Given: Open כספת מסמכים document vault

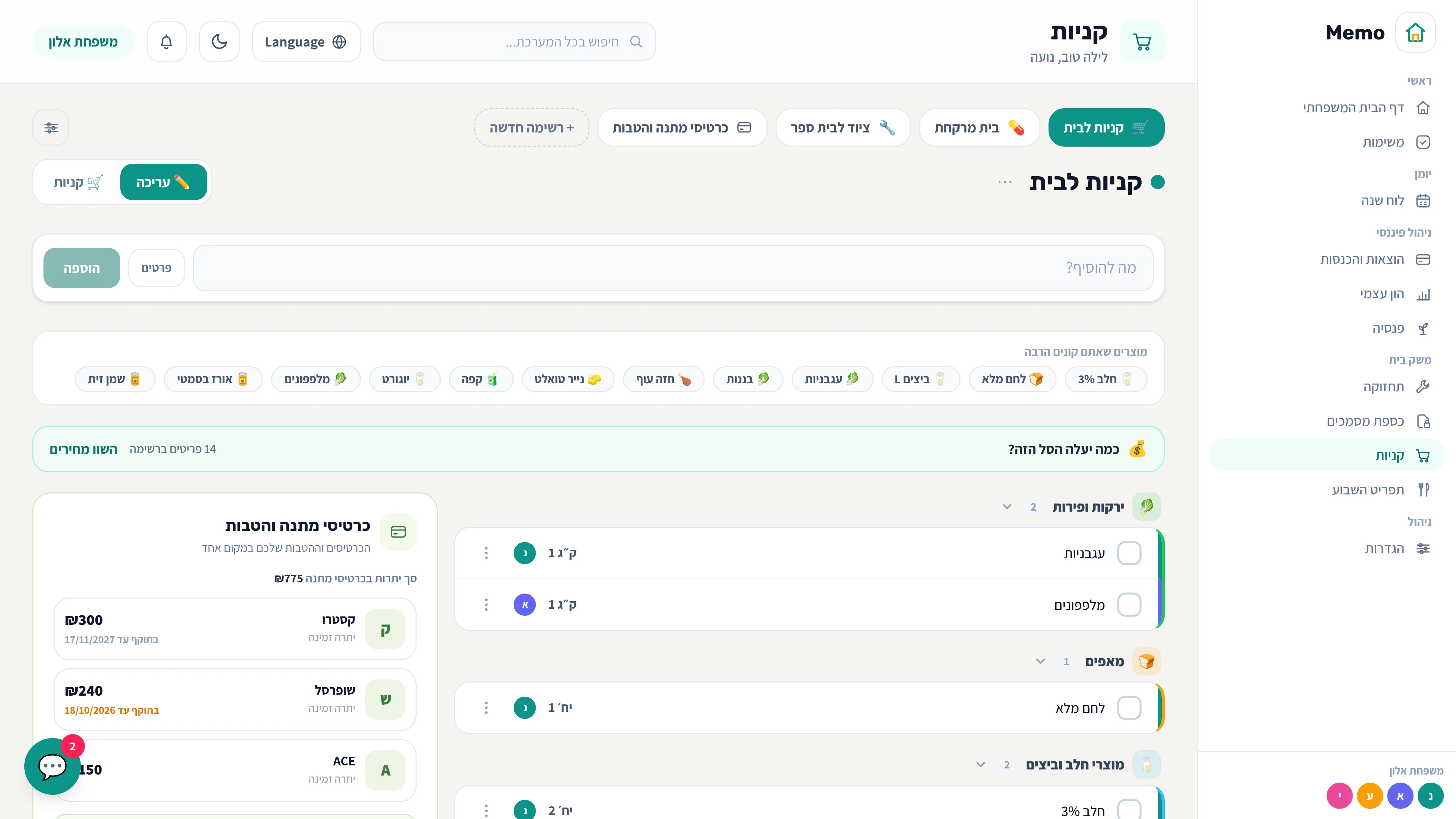Looking at the screenshot, I should (x=1327, y=421).
